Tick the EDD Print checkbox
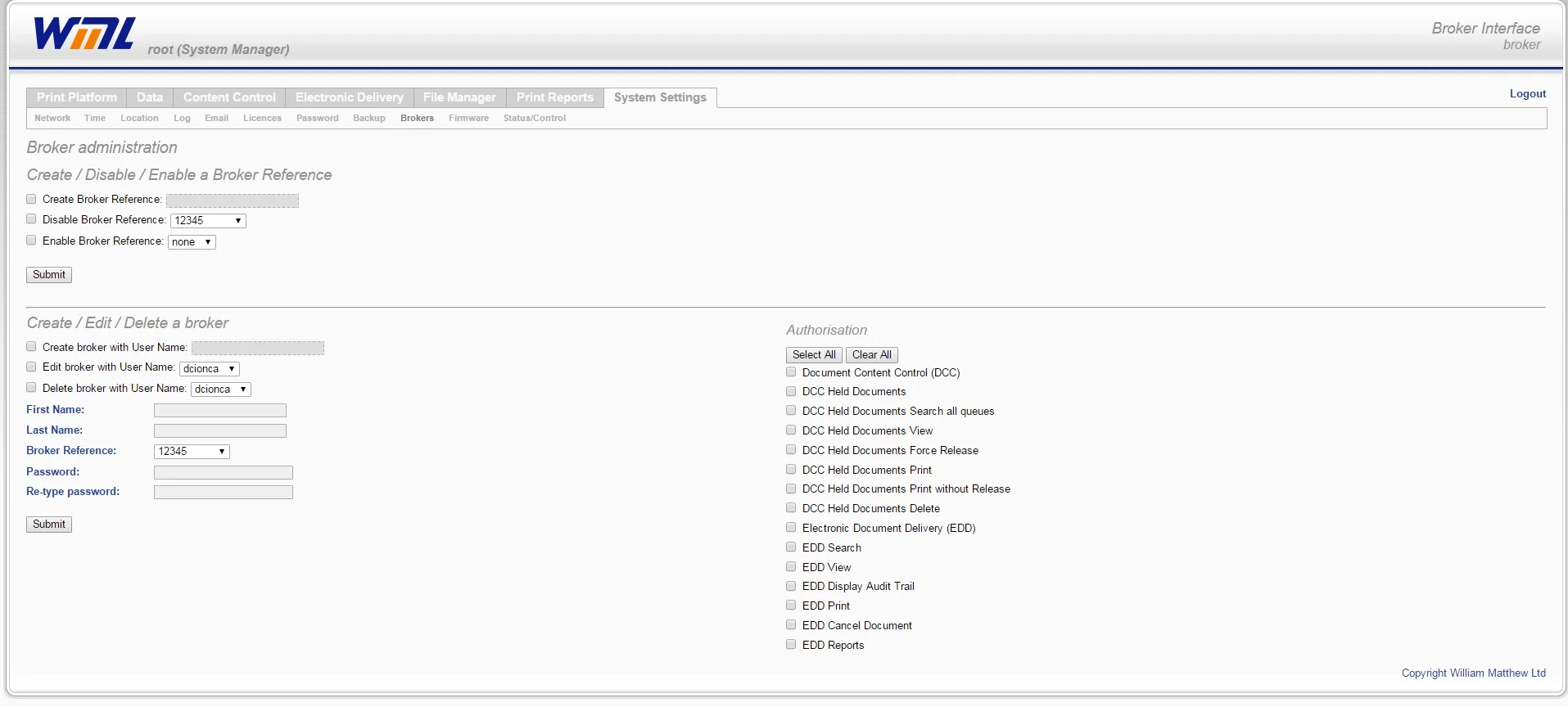 (x=791, y=606)
